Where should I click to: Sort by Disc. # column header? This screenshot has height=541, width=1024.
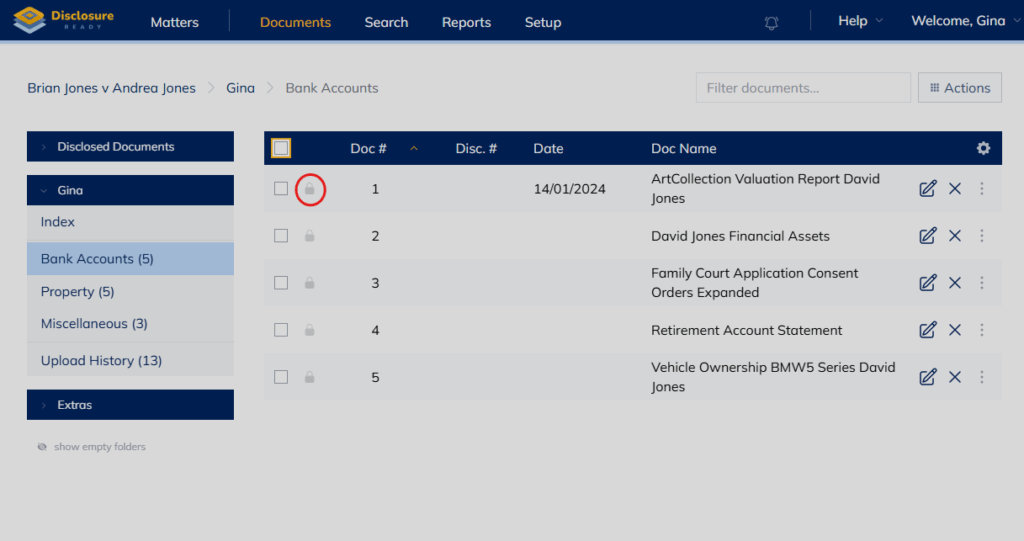tap(476, 149)
